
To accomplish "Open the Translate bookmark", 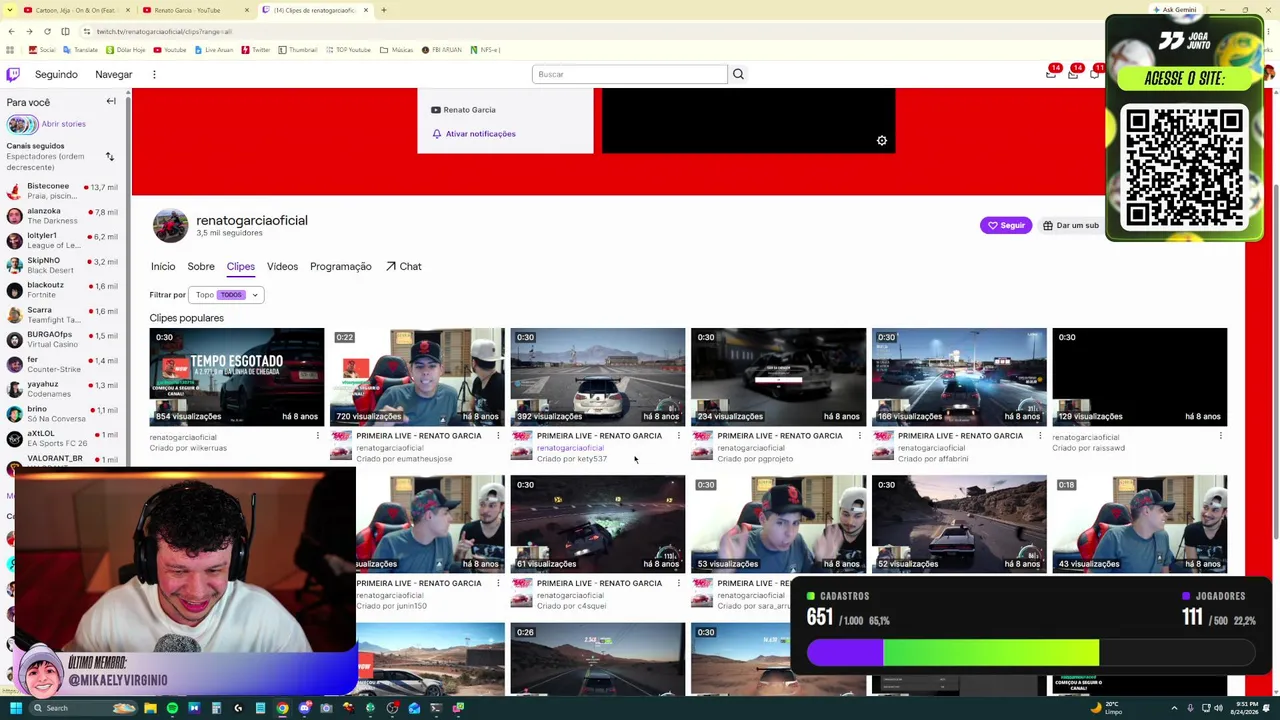I will [80, 50].
